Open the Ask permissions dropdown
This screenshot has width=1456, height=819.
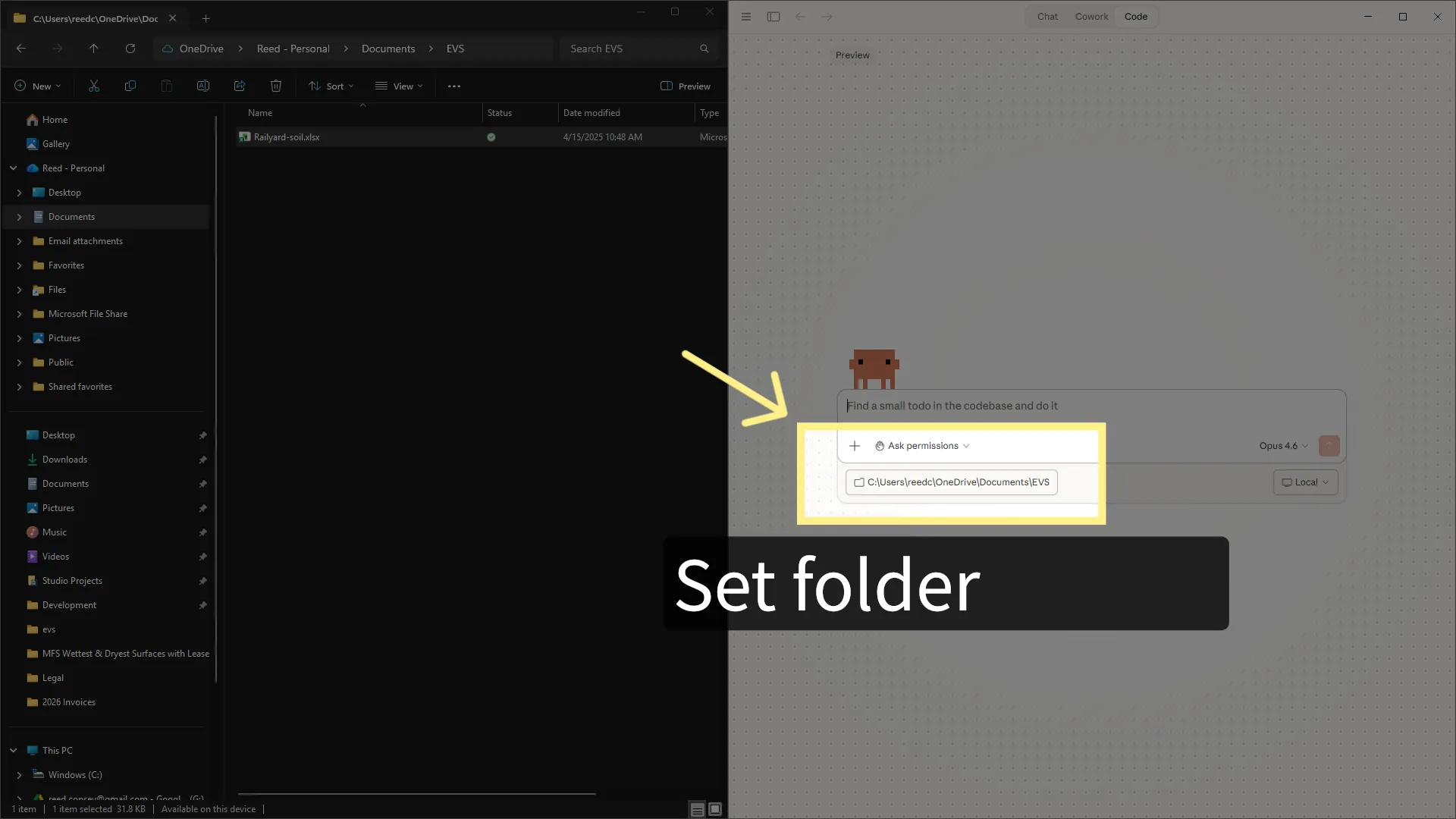(x=922, y=446)
